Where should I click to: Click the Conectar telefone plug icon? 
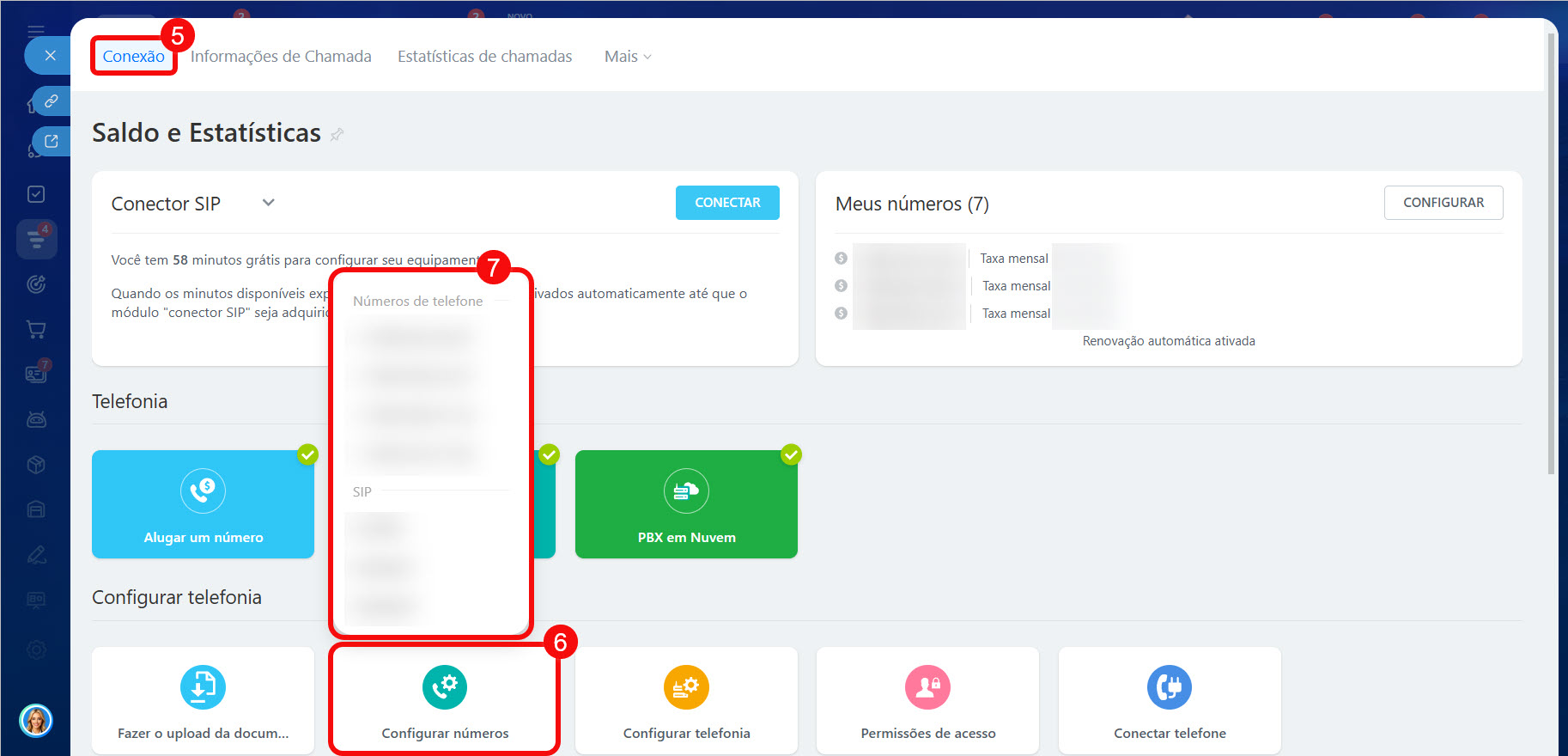1169,687
